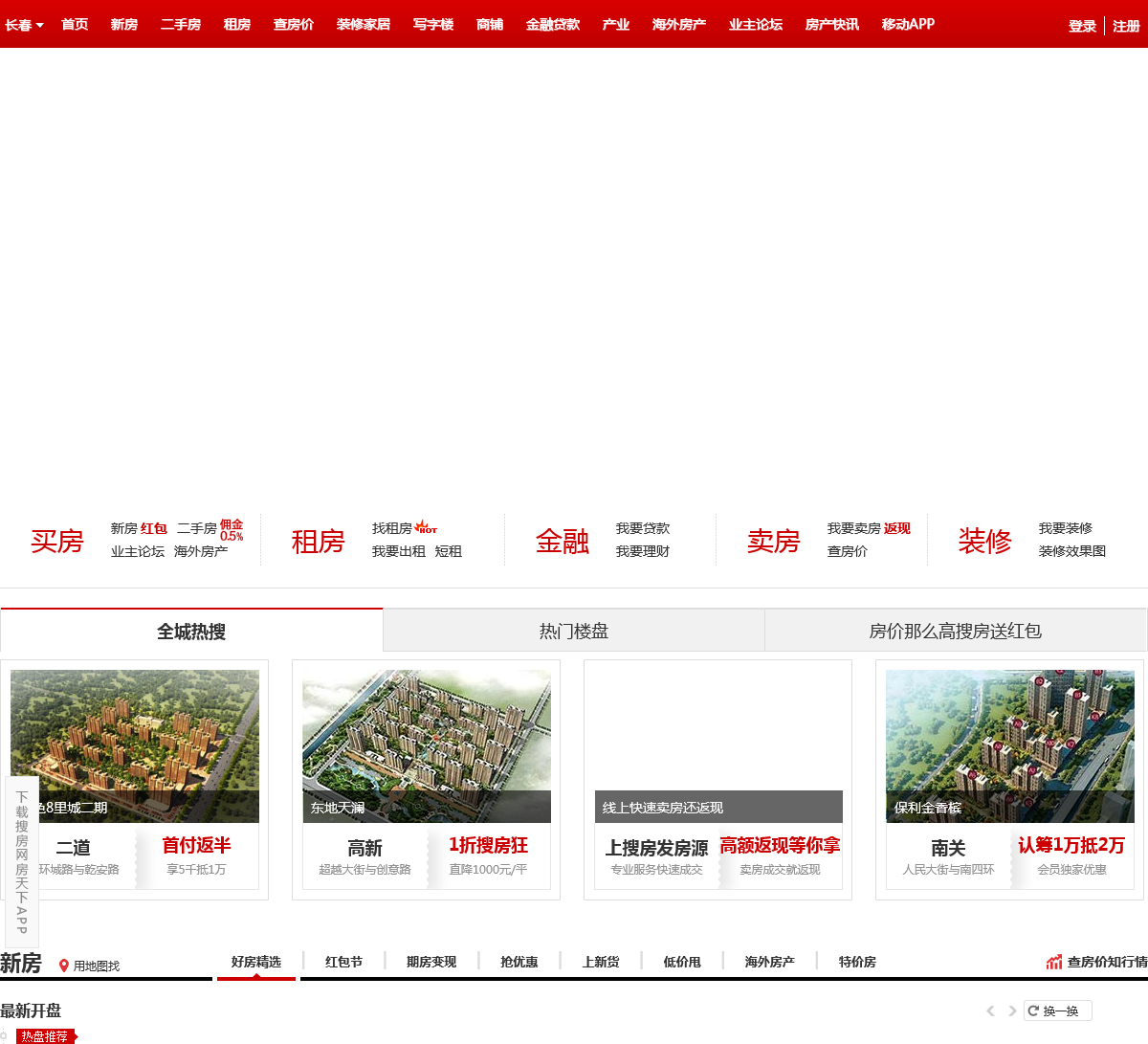
Task: Open 产业 in top navigation
Action: [616, 25]
